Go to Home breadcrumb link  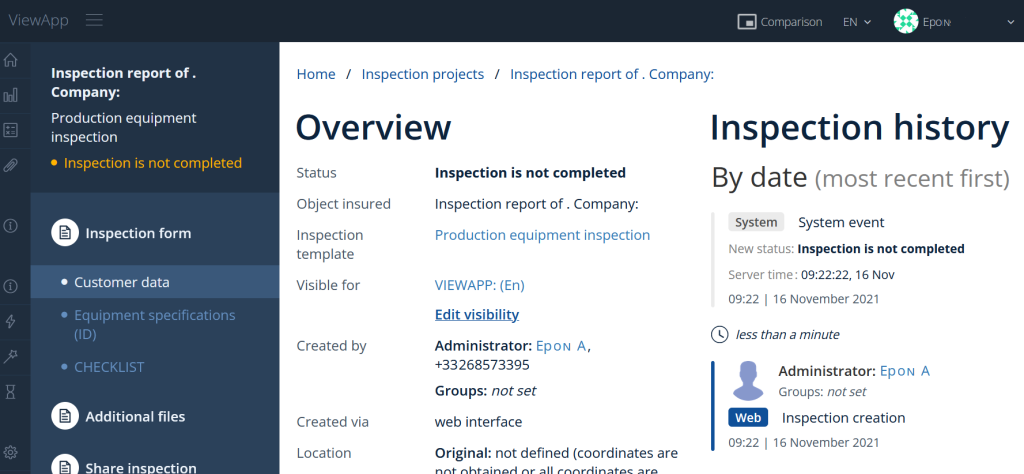pyautogui.click(x=316, y=74)
